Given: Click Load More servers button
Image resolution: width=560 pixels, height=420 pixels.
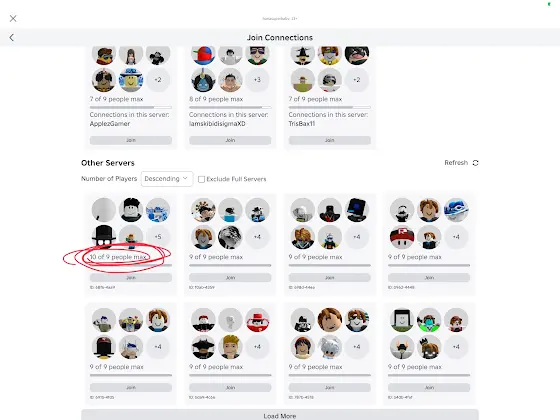Looking at the screenshot, I should tap(280, 415).
